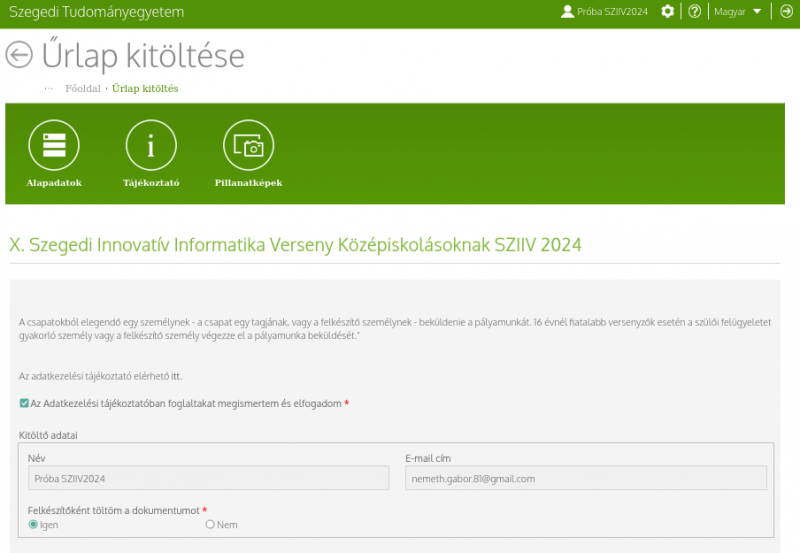Open the Magyar language dropdown

tap(737, 11)
